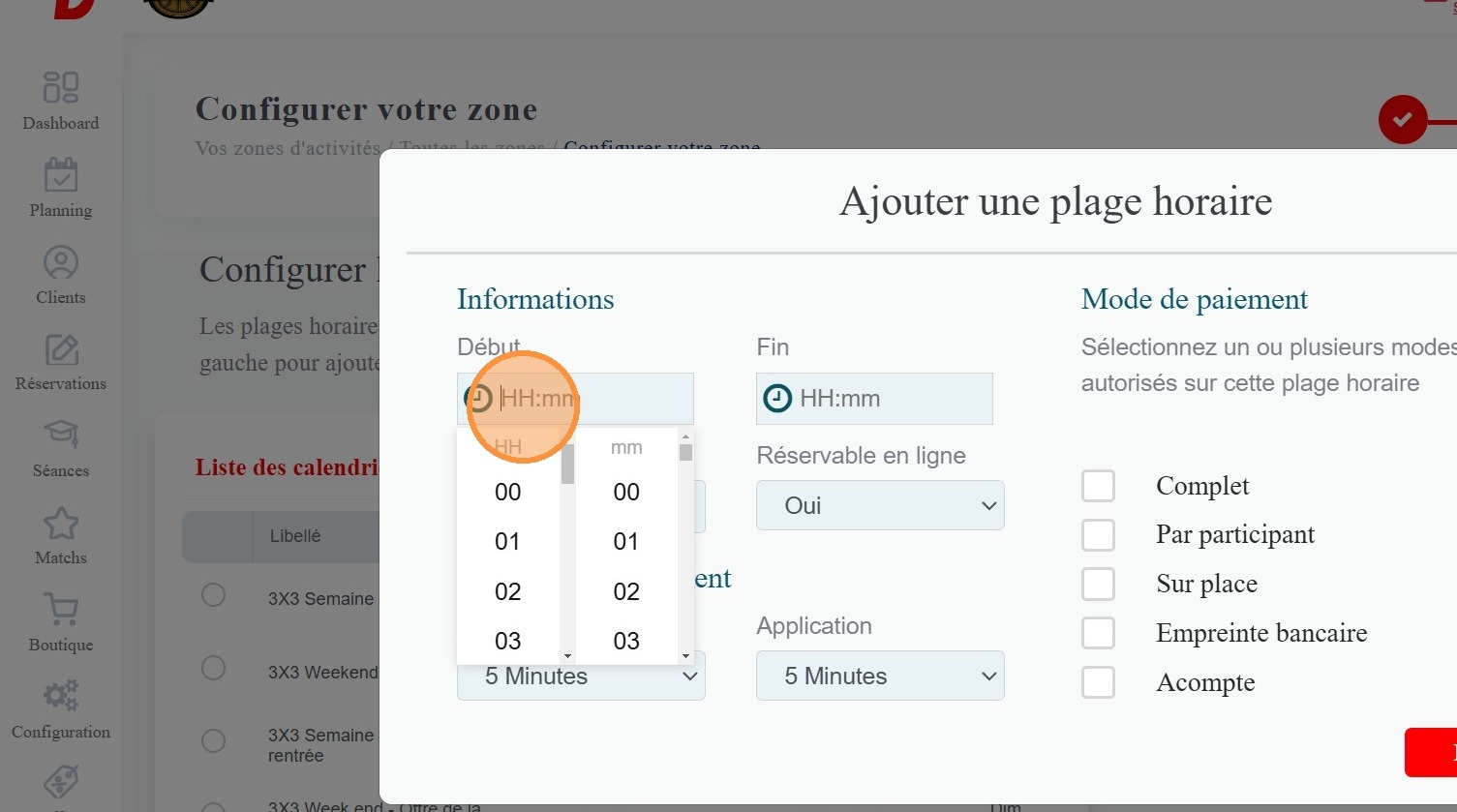Click the red checkmark step indicator
The height and width of the screenshot is (812, 1457).
[x=1403, y=120]
